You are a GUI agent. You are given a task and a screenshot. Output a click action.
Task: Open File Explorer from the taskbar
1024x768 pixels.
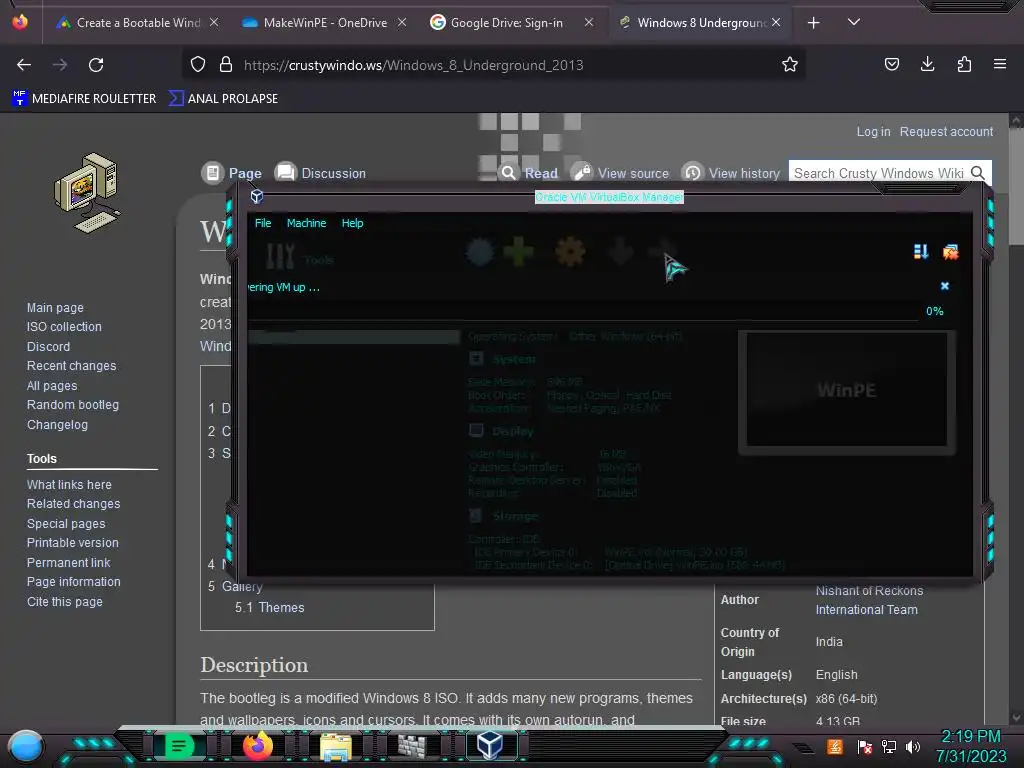pos(336,746)
